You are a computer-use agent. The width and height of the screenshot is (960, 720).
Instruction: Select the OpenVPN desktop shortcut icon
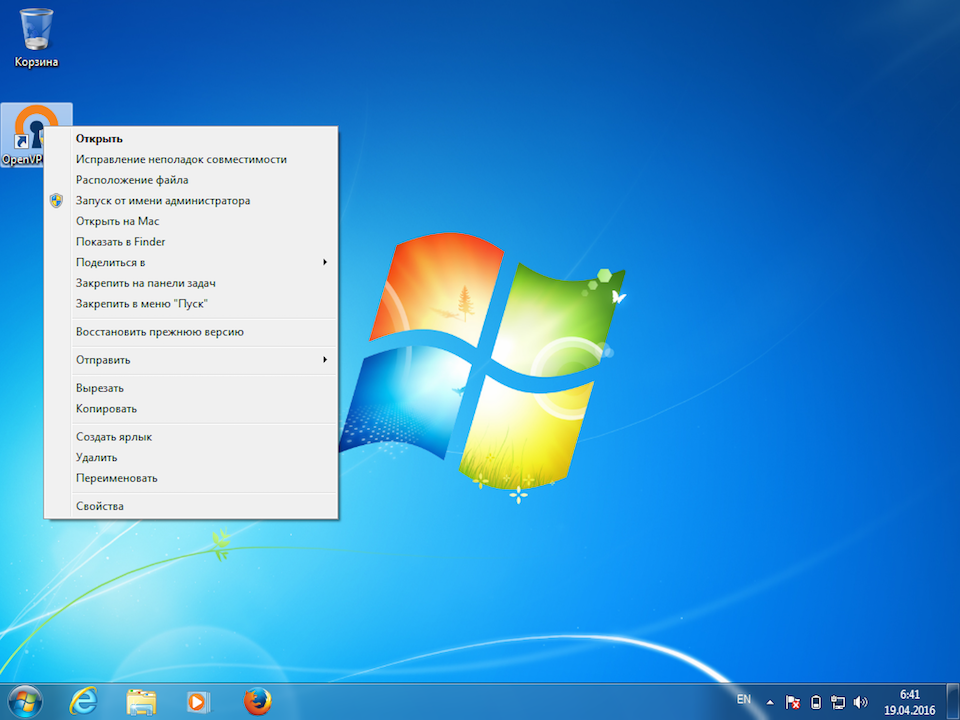24,135
